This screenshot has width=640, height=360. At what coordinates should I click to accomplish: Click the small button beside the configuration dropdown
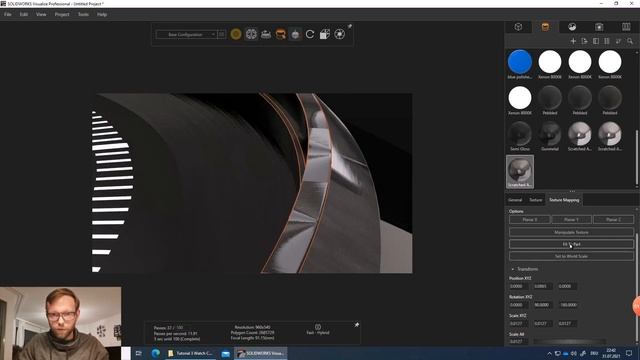point(222,35)
